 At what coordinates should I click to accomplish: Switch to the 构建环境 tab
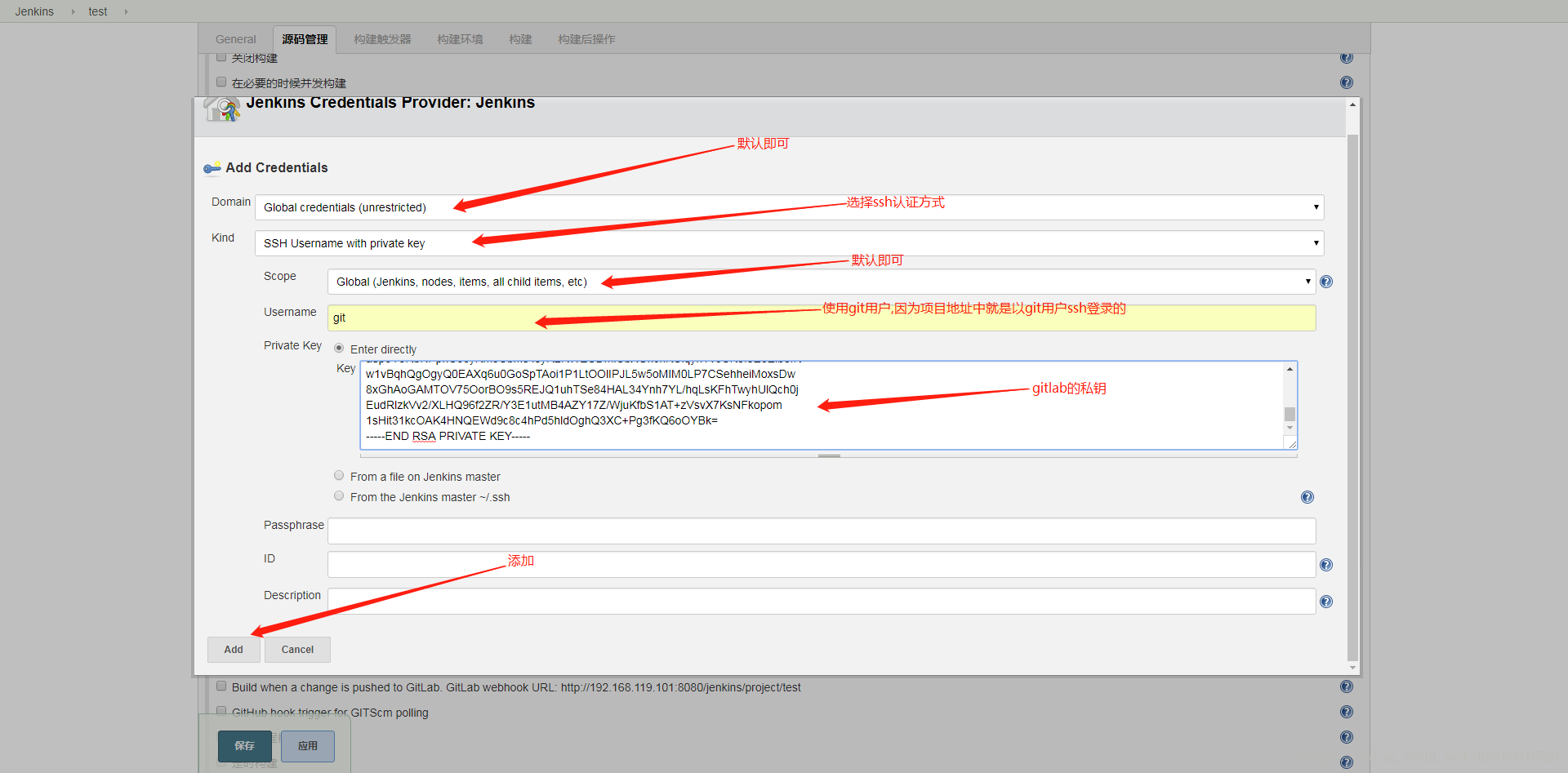click(x=460, y=39)
